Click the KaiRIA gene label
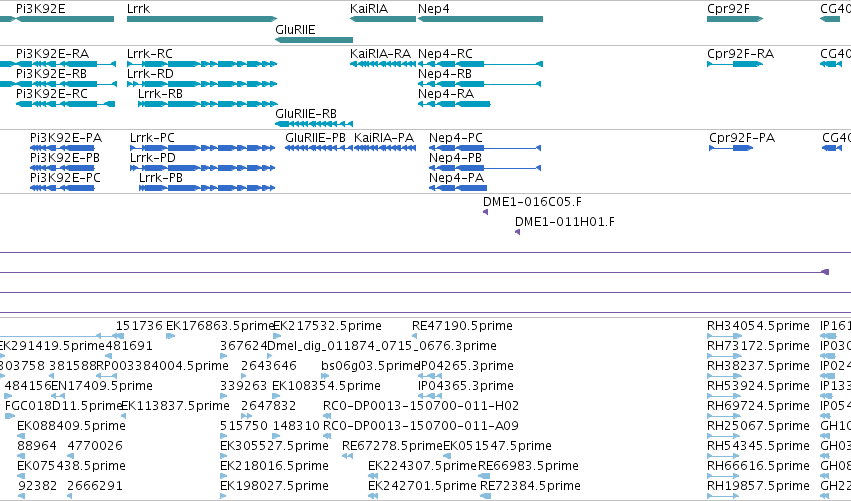 [x=369, y=9]
